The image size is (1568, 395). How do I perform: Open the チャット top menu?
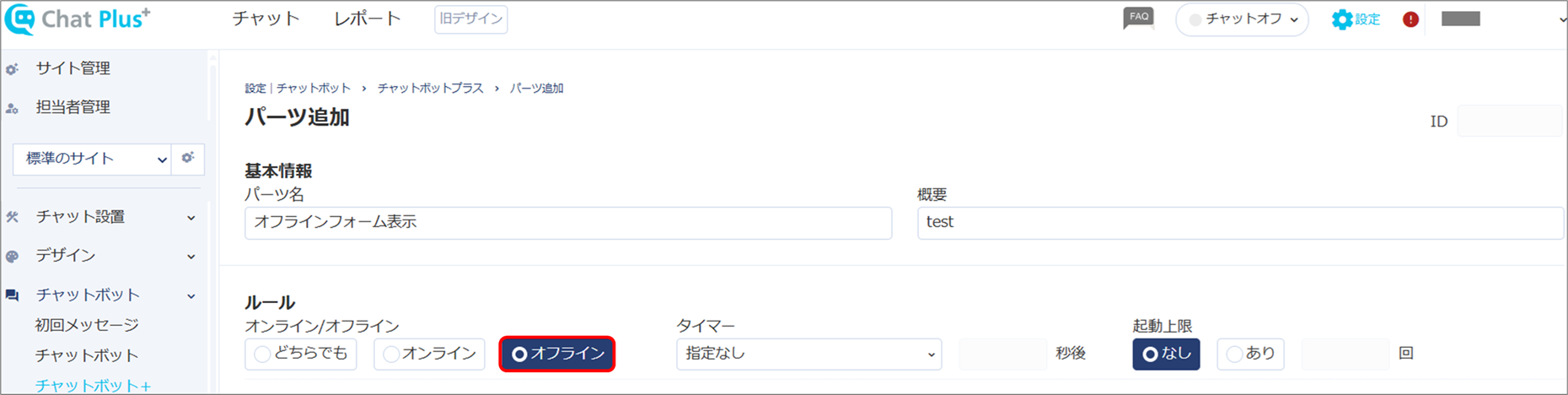[x=266, y=19]
